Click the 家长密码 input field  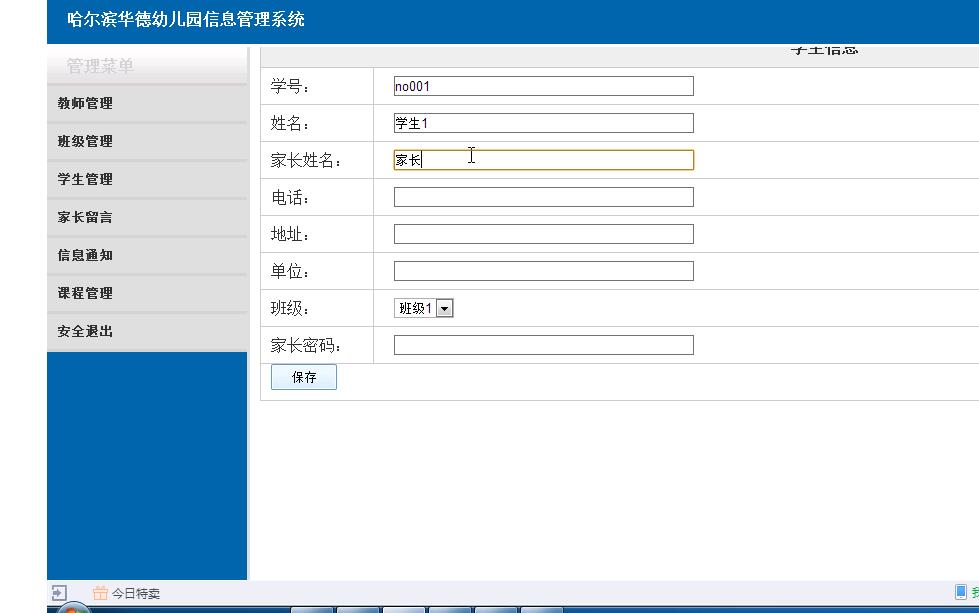[x=543, y=345]
